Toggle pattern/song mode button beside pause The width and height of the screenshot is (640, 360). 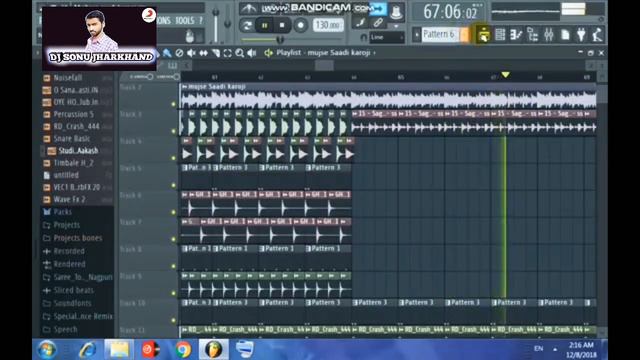tap(247, 25)
